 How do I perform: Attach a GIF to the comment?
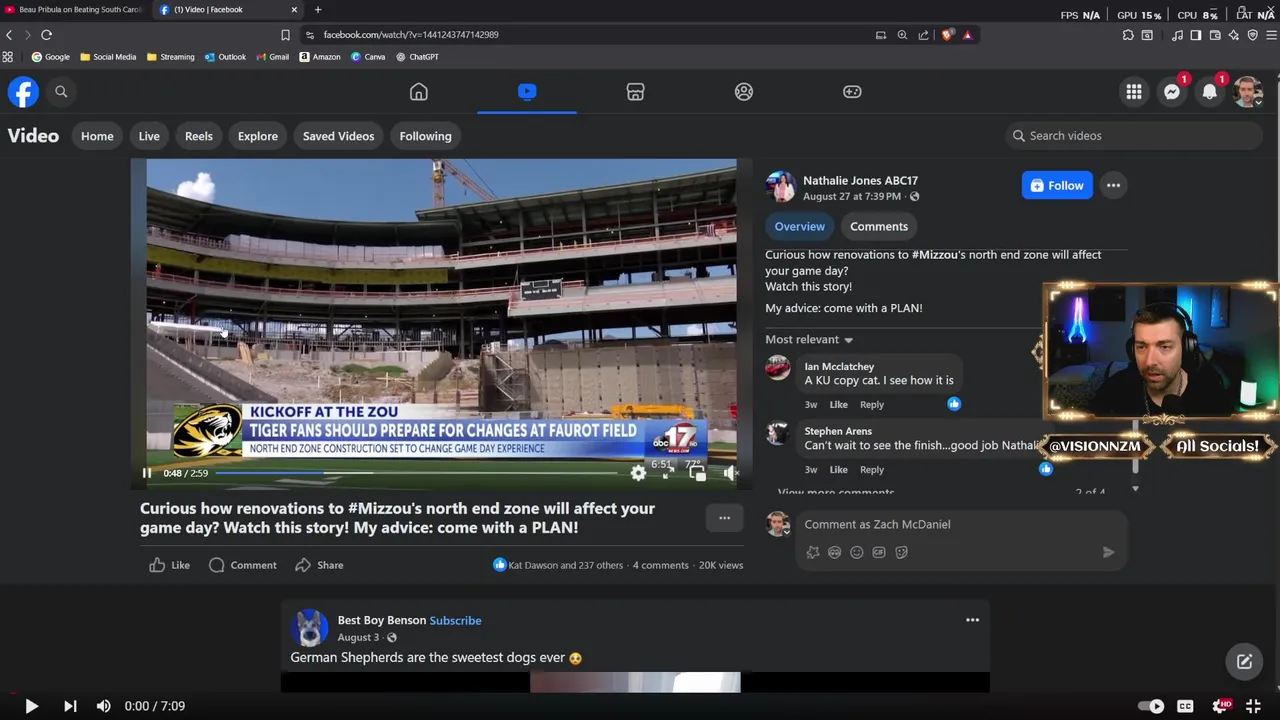click(x=879, y=552)
